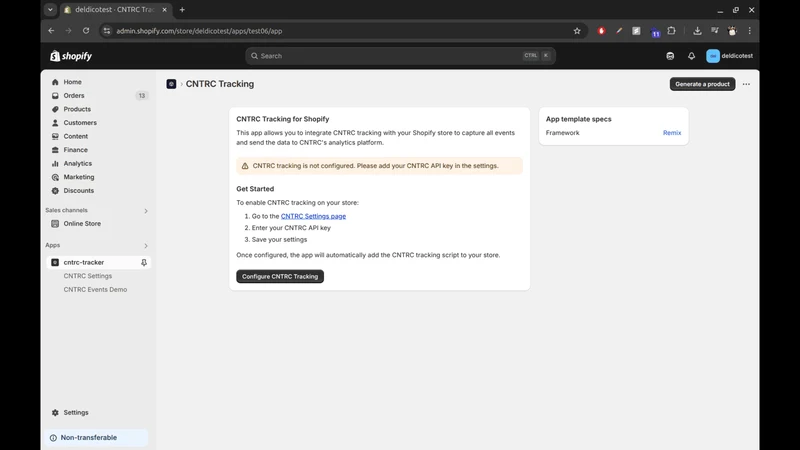
Task: Open the Chrome three-dot menu
Action: 749,31
